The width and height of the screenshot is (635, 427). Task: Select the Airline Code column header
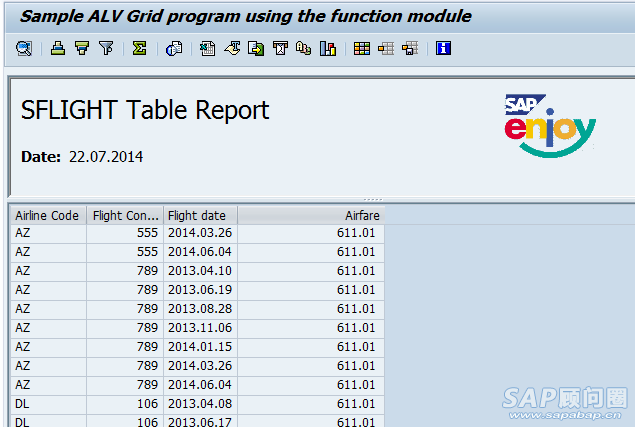[x=47, y=215]
